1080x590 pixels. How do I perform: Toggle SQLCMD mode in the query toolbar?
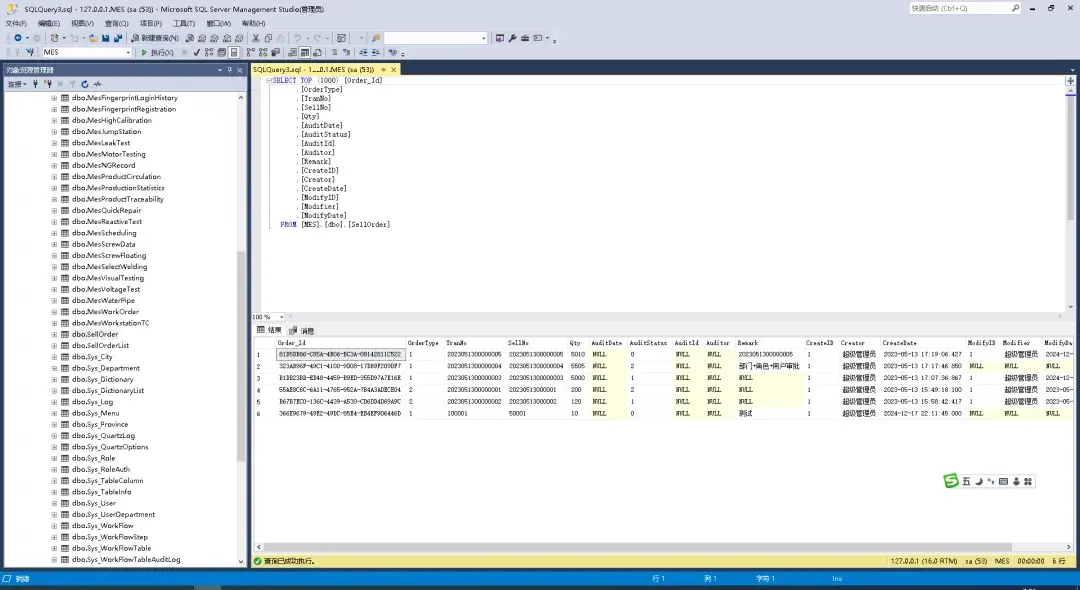pos(221,52)
